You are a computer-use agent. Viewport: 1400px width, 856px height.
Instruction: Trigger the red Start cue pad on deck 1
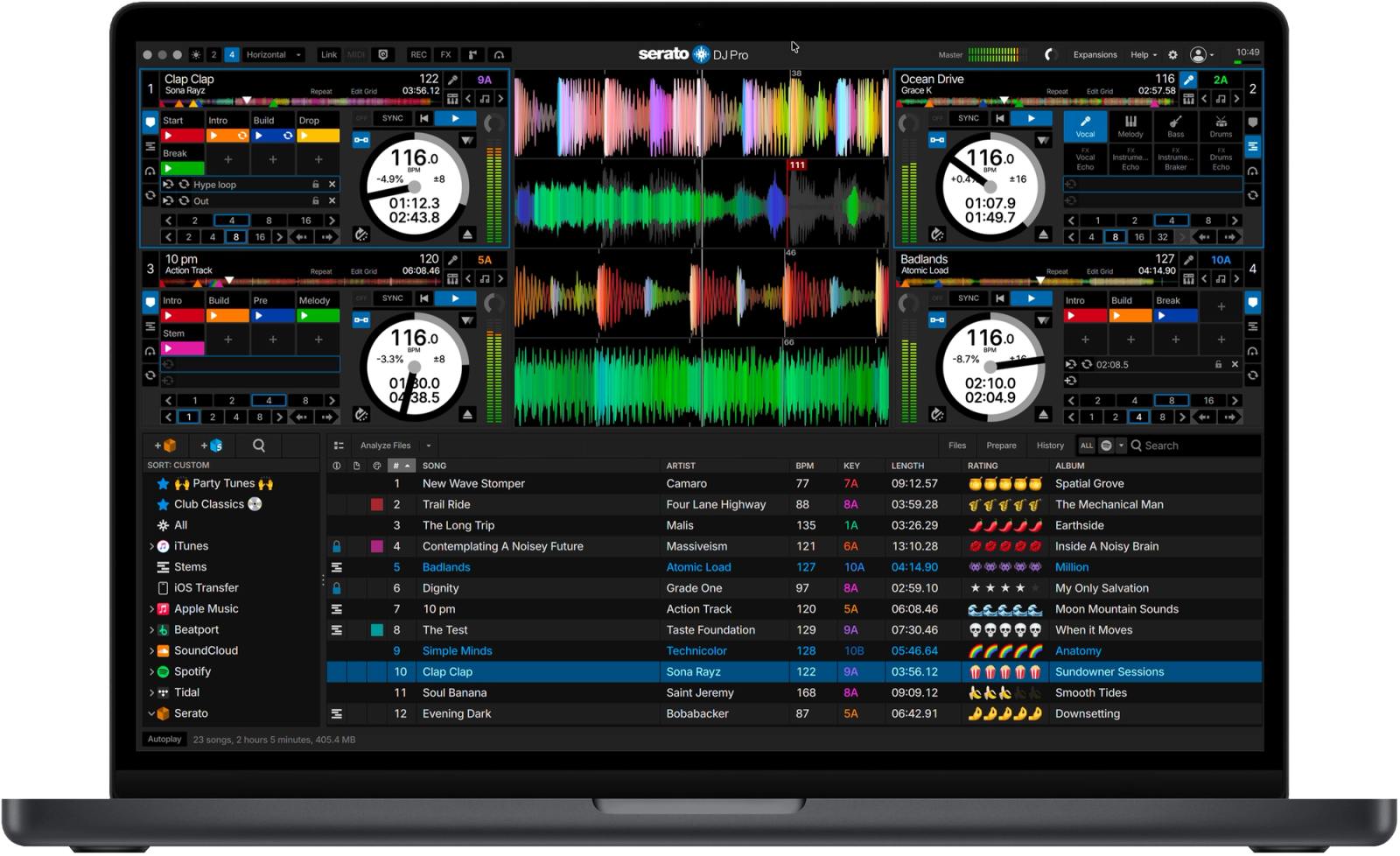coord(183,136)
